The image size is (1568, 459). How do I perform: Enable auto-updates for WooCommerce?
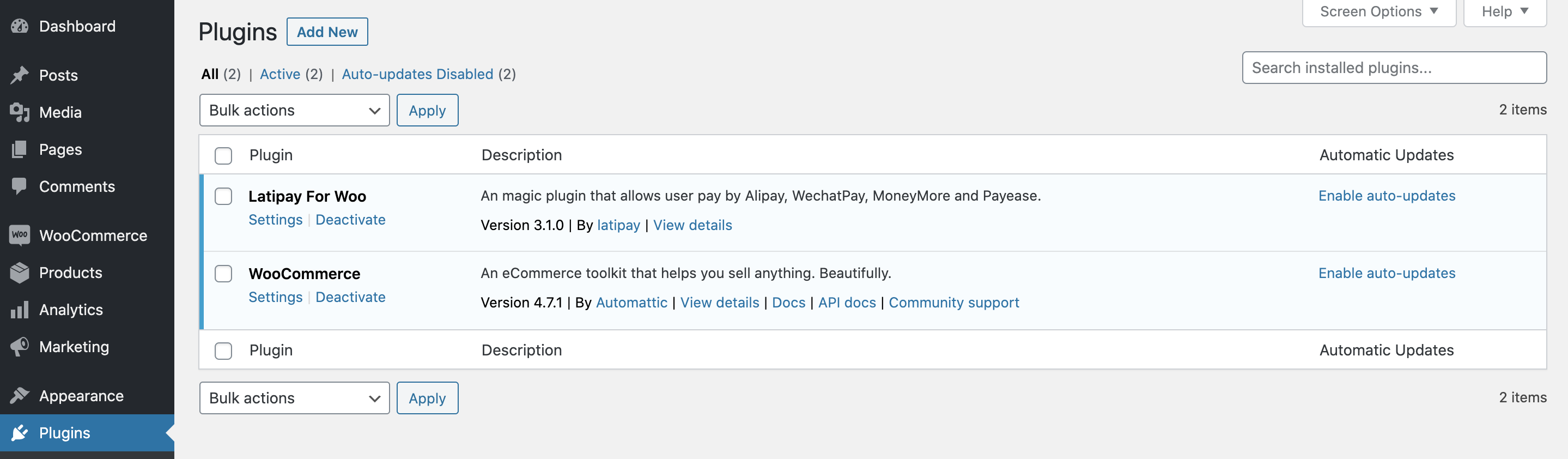point(1387,273)
